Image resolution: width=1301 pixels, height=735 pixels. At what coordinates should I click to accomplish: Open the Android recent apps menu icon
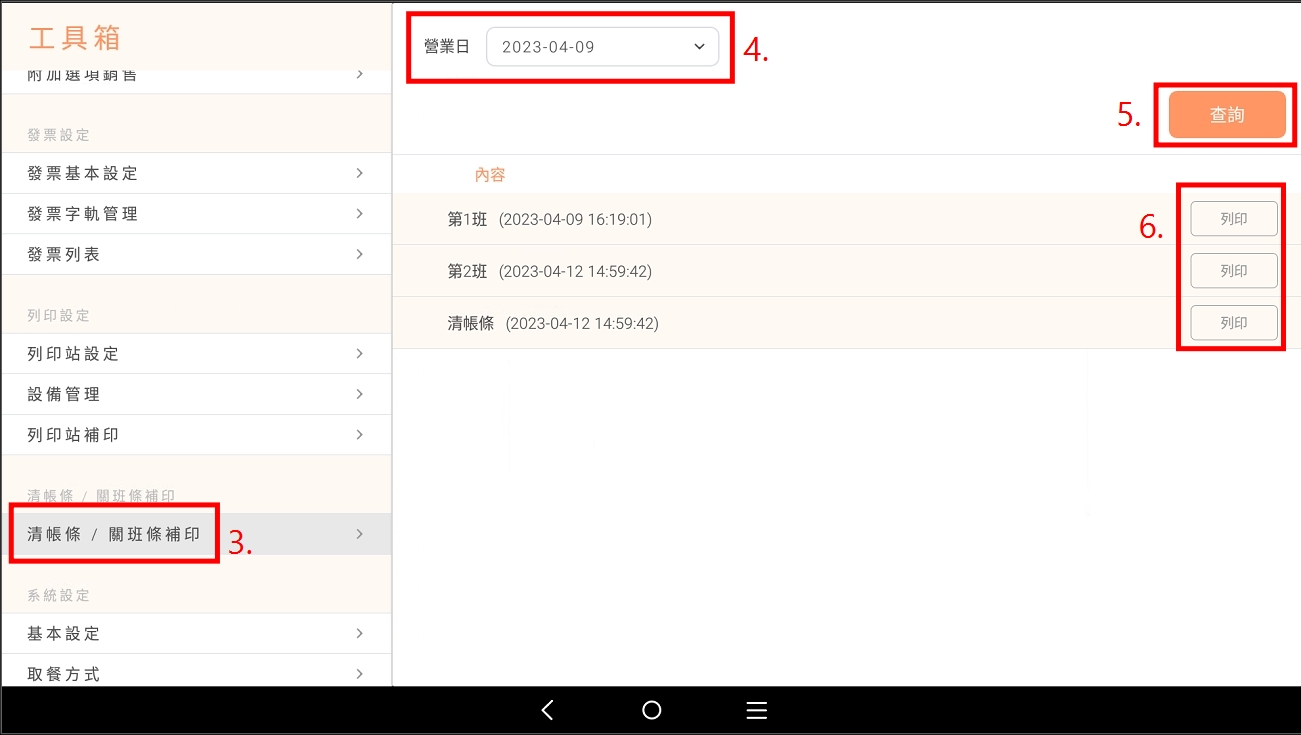pyautogui.click(x=756, y=710)
